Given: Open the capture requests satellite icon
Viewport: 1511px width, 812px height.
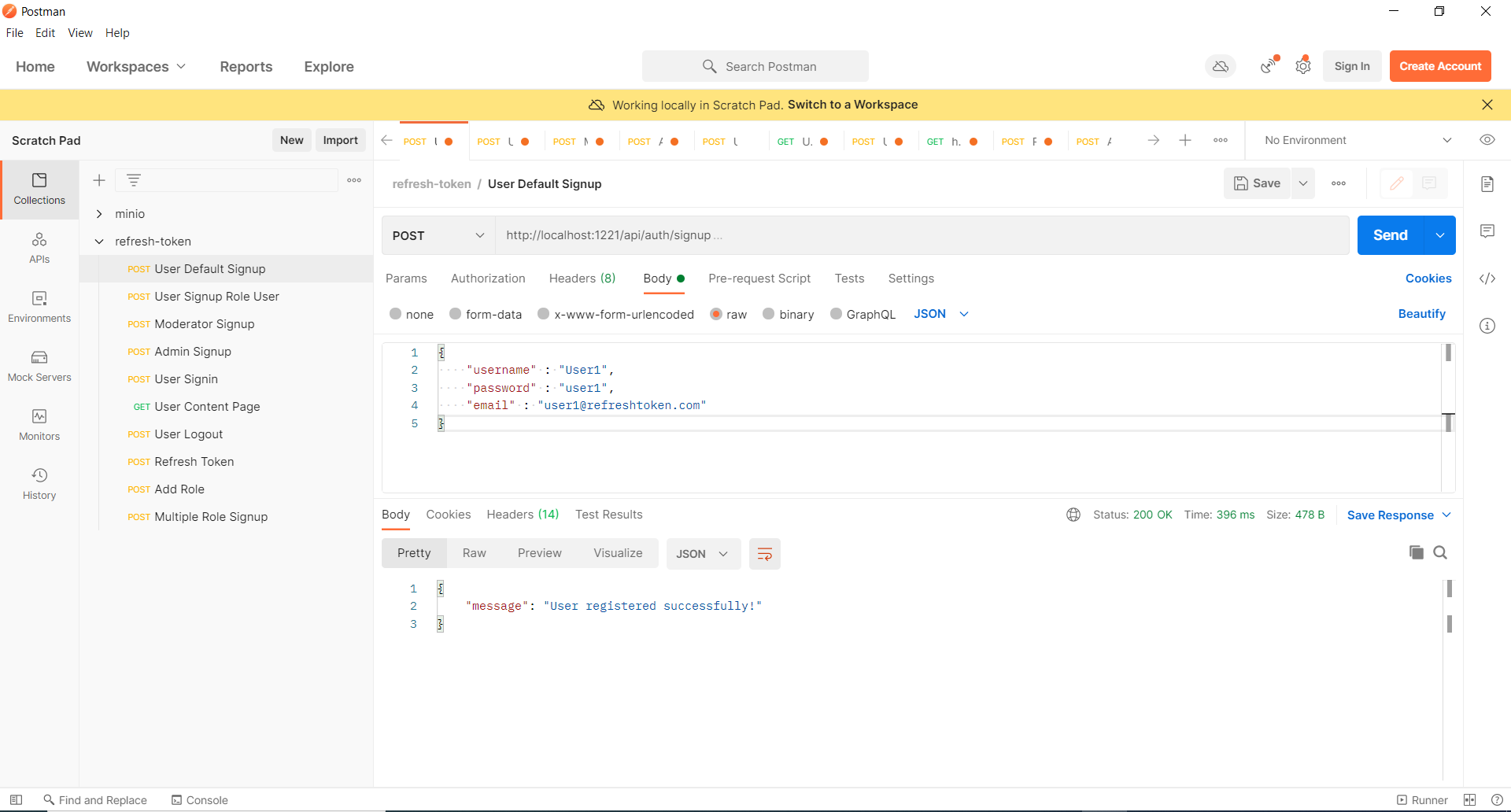Looking at the screenshot, I should coord(1269,65).
